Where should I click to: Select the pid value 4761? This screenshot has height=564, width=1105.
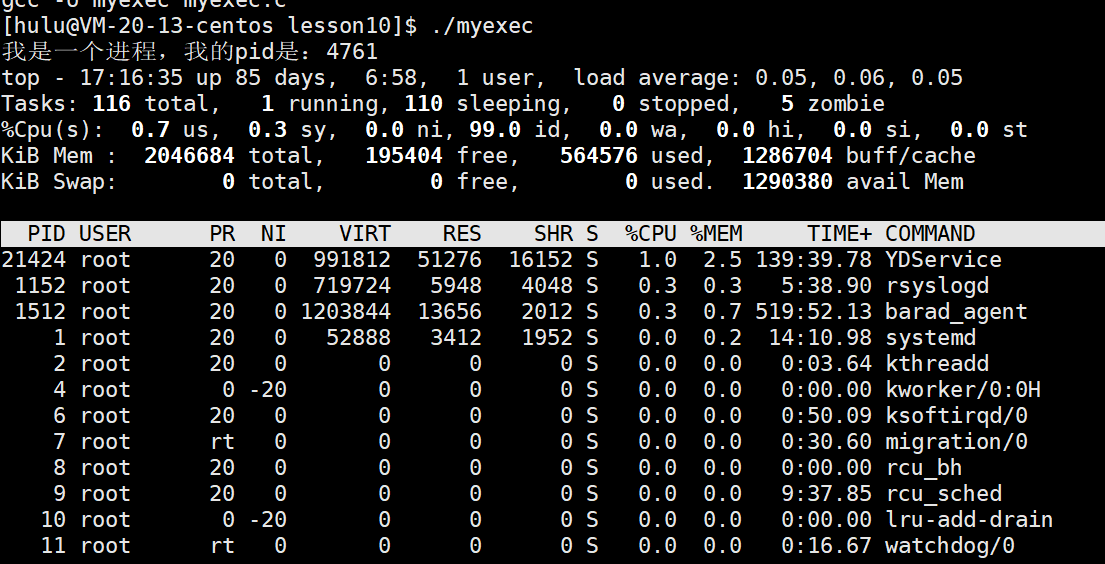click(x=352, y=51)
